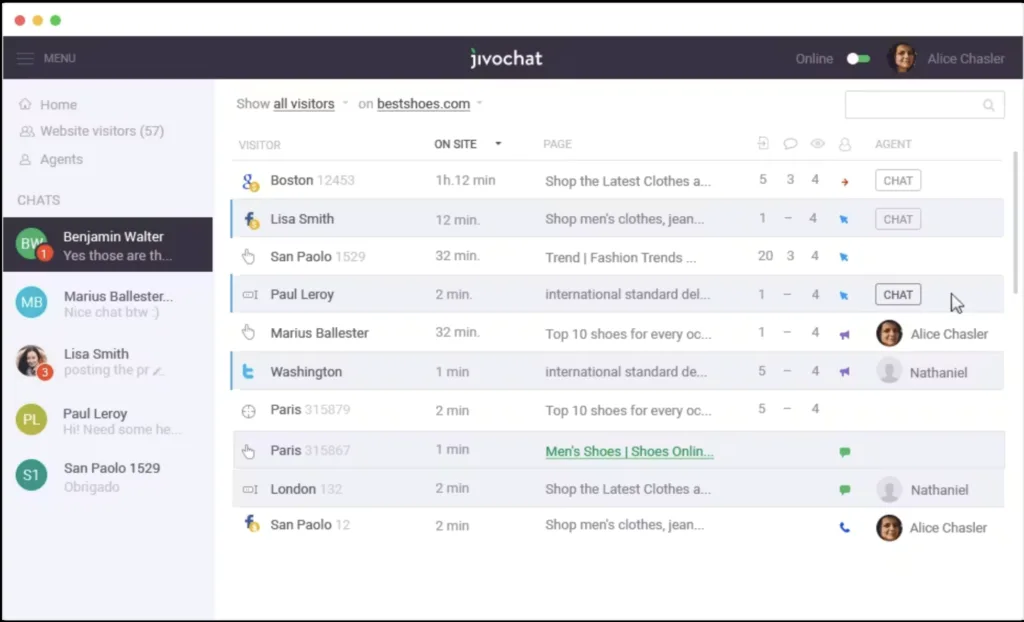Sort by ON SITE column header
This screenshot has width=1024, height=622.
tap(455, 144)
